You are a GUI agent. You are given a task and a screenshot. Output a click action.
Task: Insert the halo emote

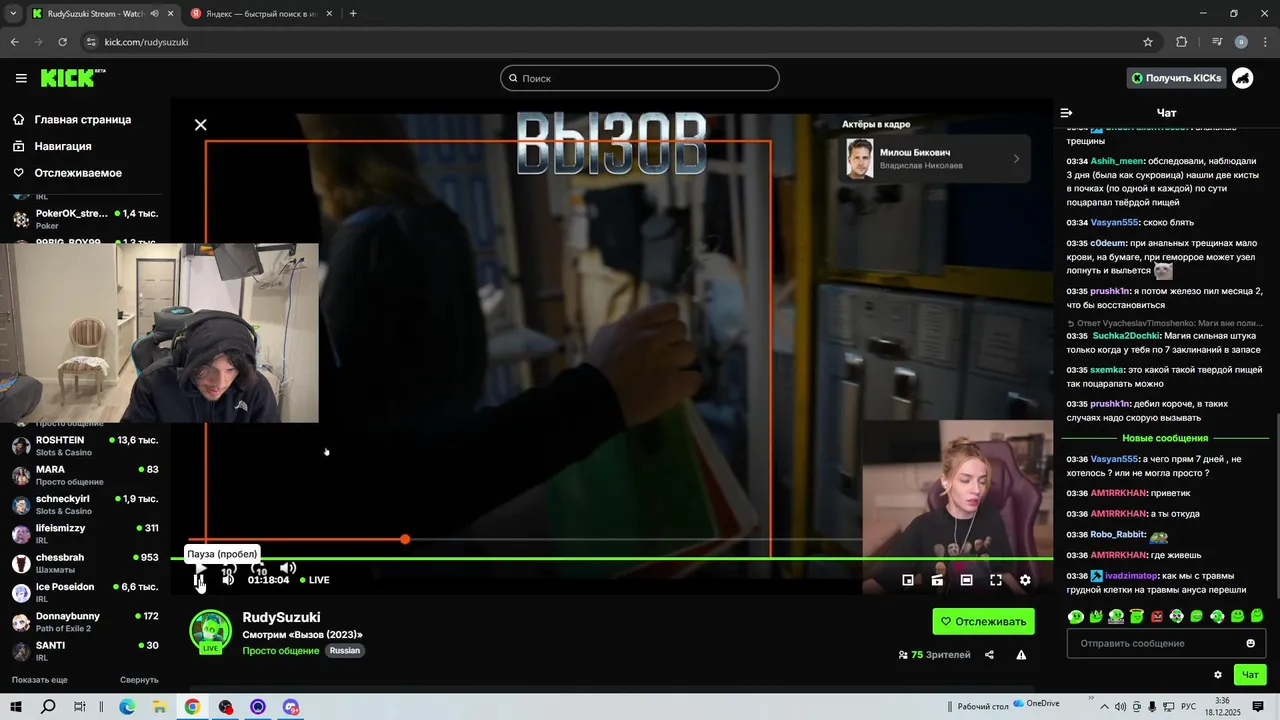tap(1137, 616)
